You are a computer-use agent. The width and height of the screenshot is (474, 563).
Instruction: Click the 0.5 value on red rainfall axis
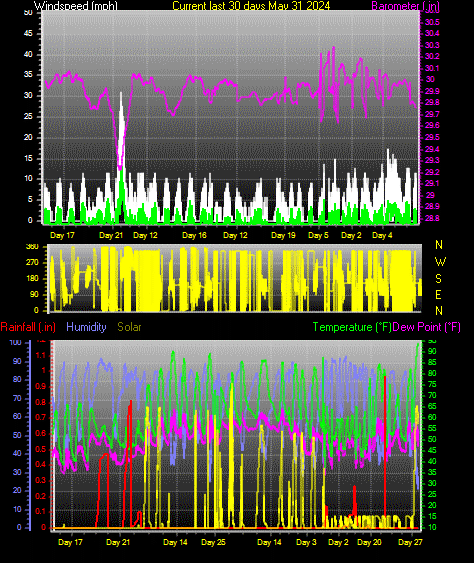pyautogui.click(x=41, y=450)
